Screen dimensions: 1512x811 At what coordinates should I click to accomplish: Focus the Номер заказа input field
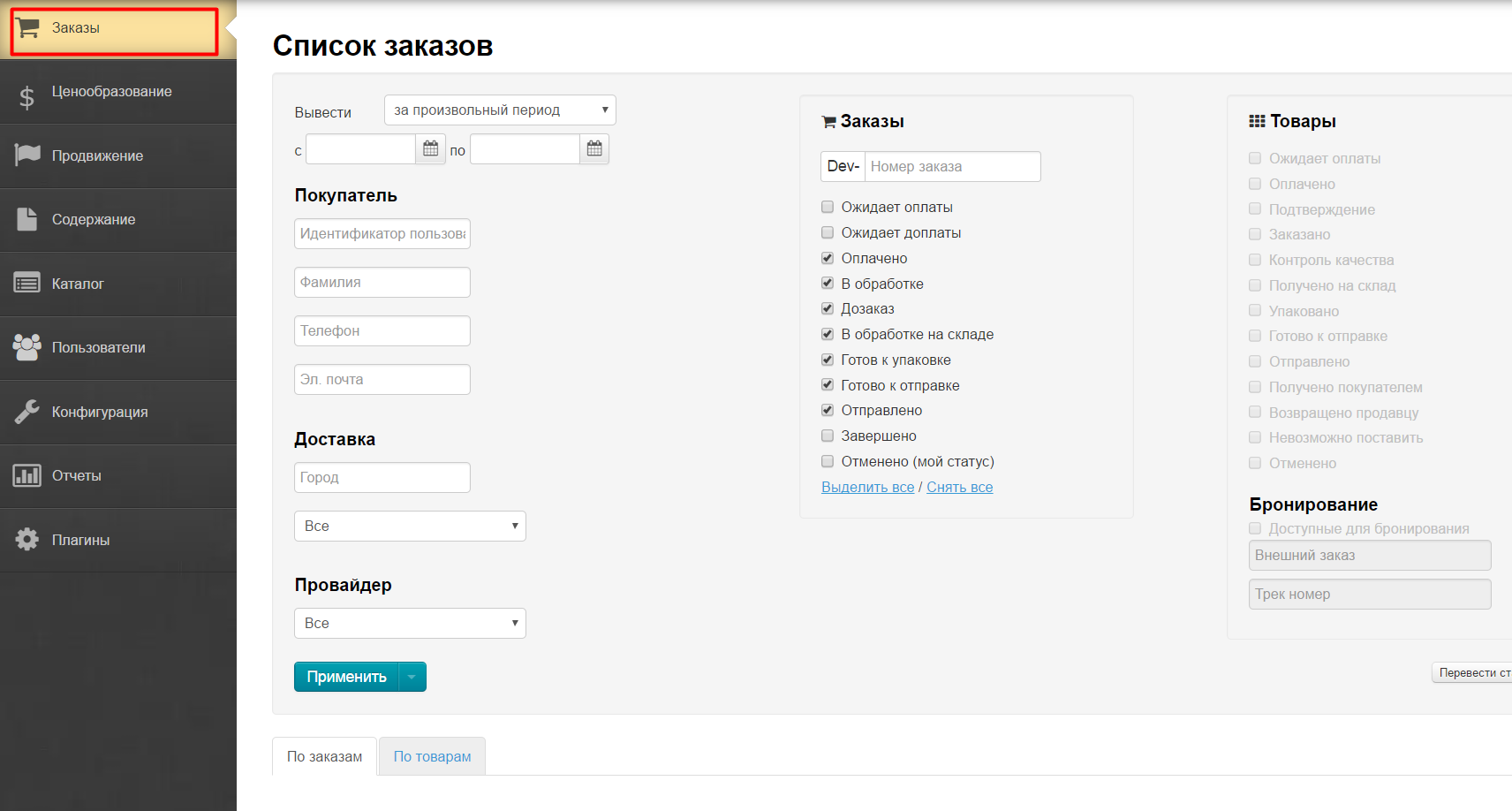[951, 167]
